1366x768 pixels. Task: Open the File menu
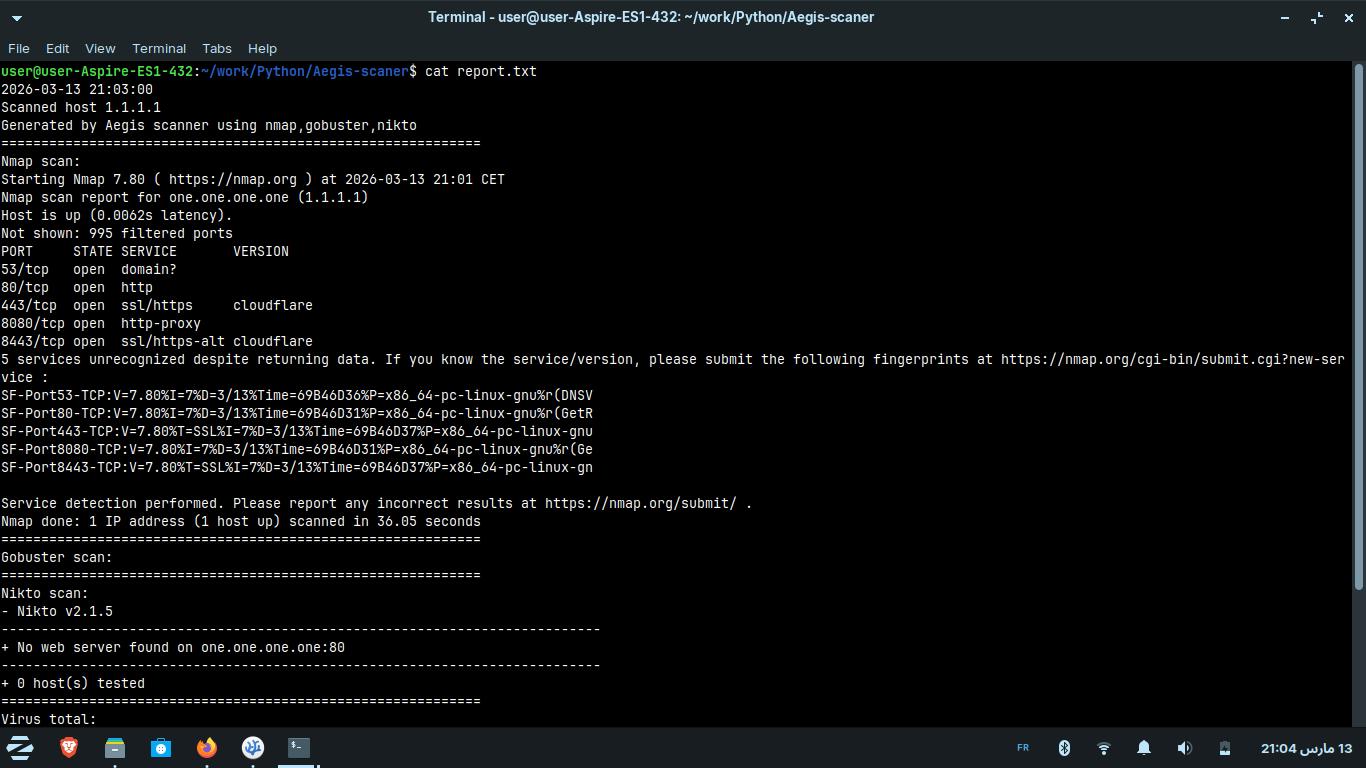tap(19, 48)
